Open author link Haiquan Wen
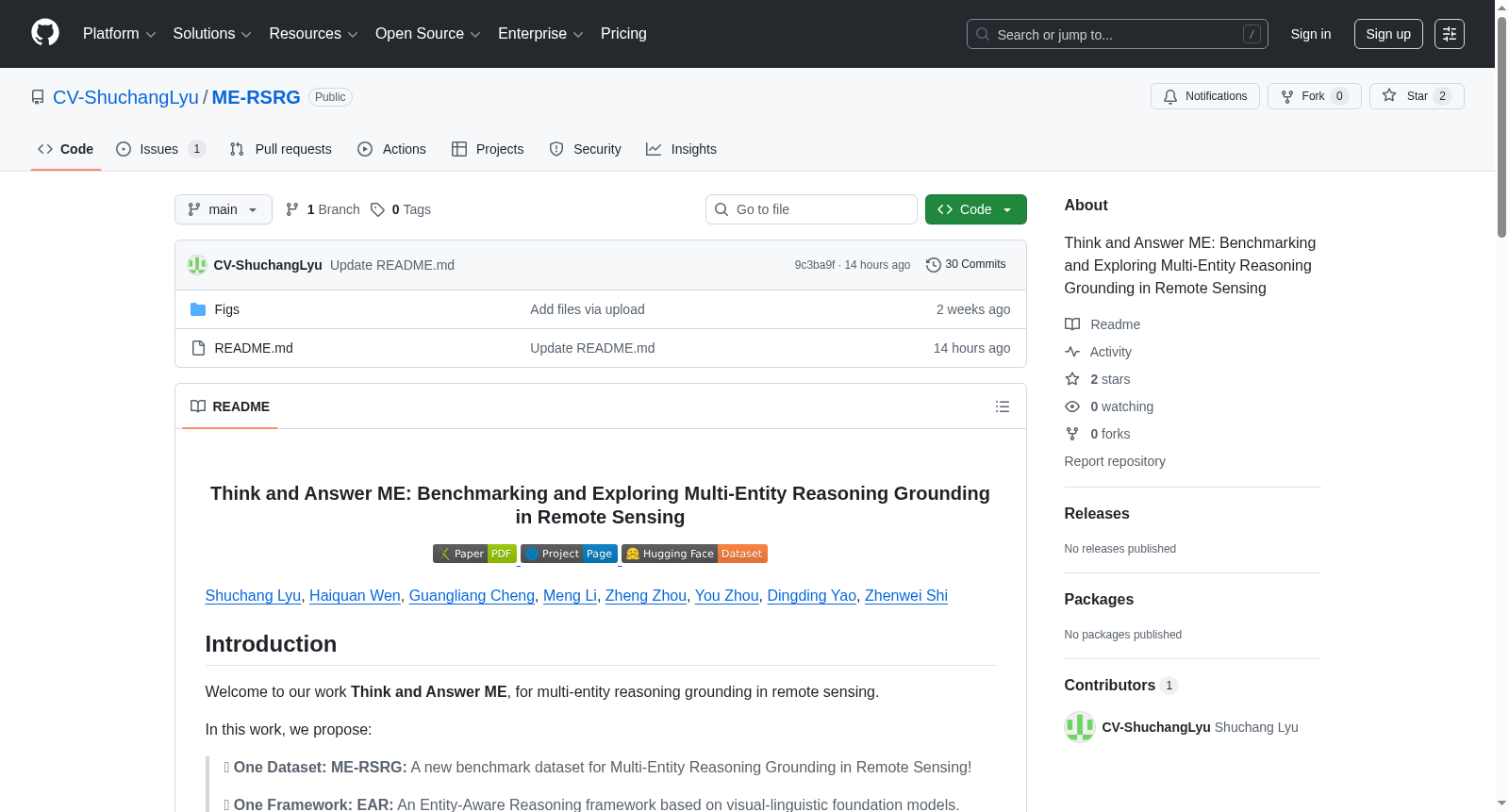 [x=355, y=595]
